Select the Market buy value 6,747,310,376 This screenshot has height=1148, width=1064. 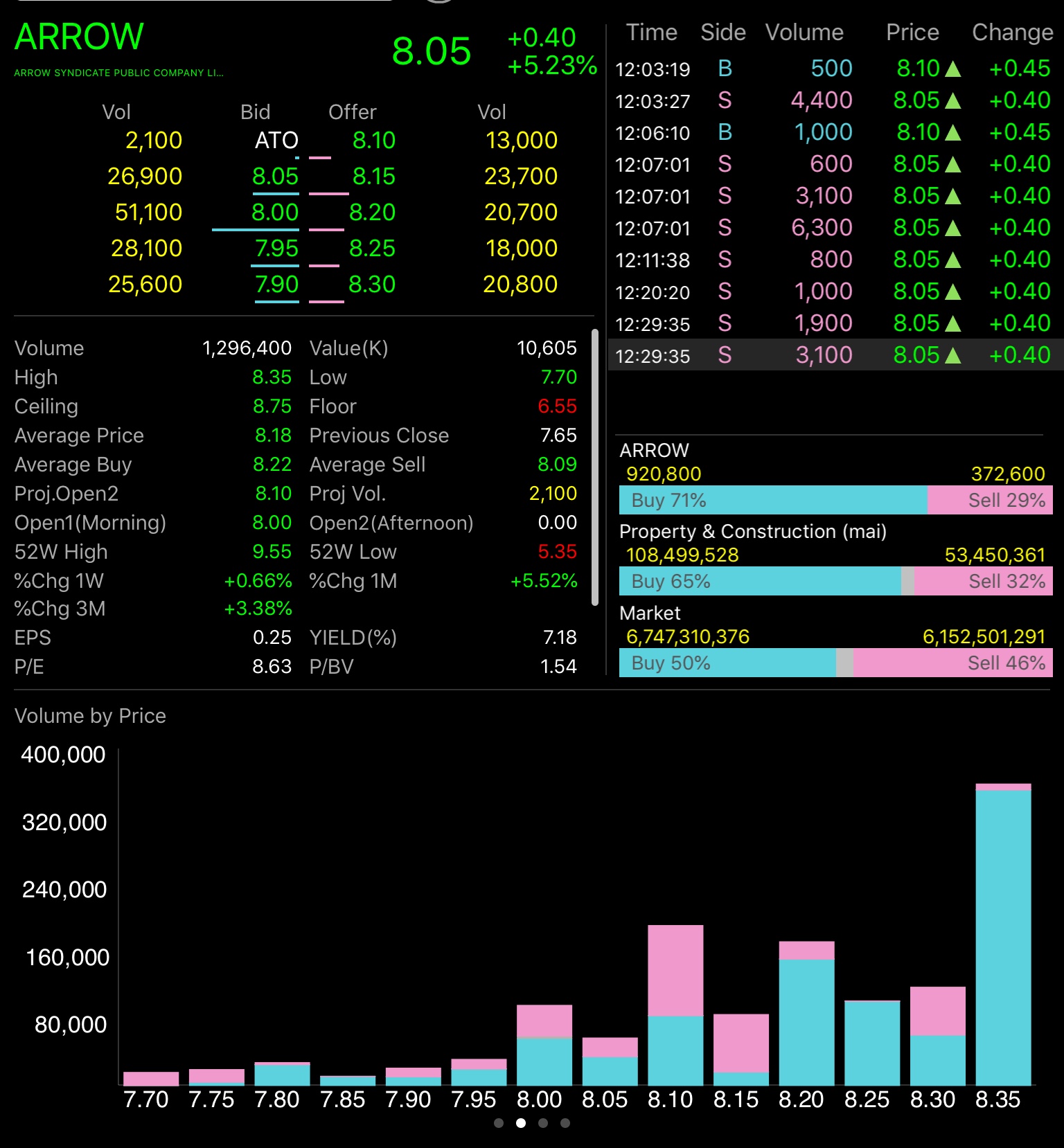688,636
